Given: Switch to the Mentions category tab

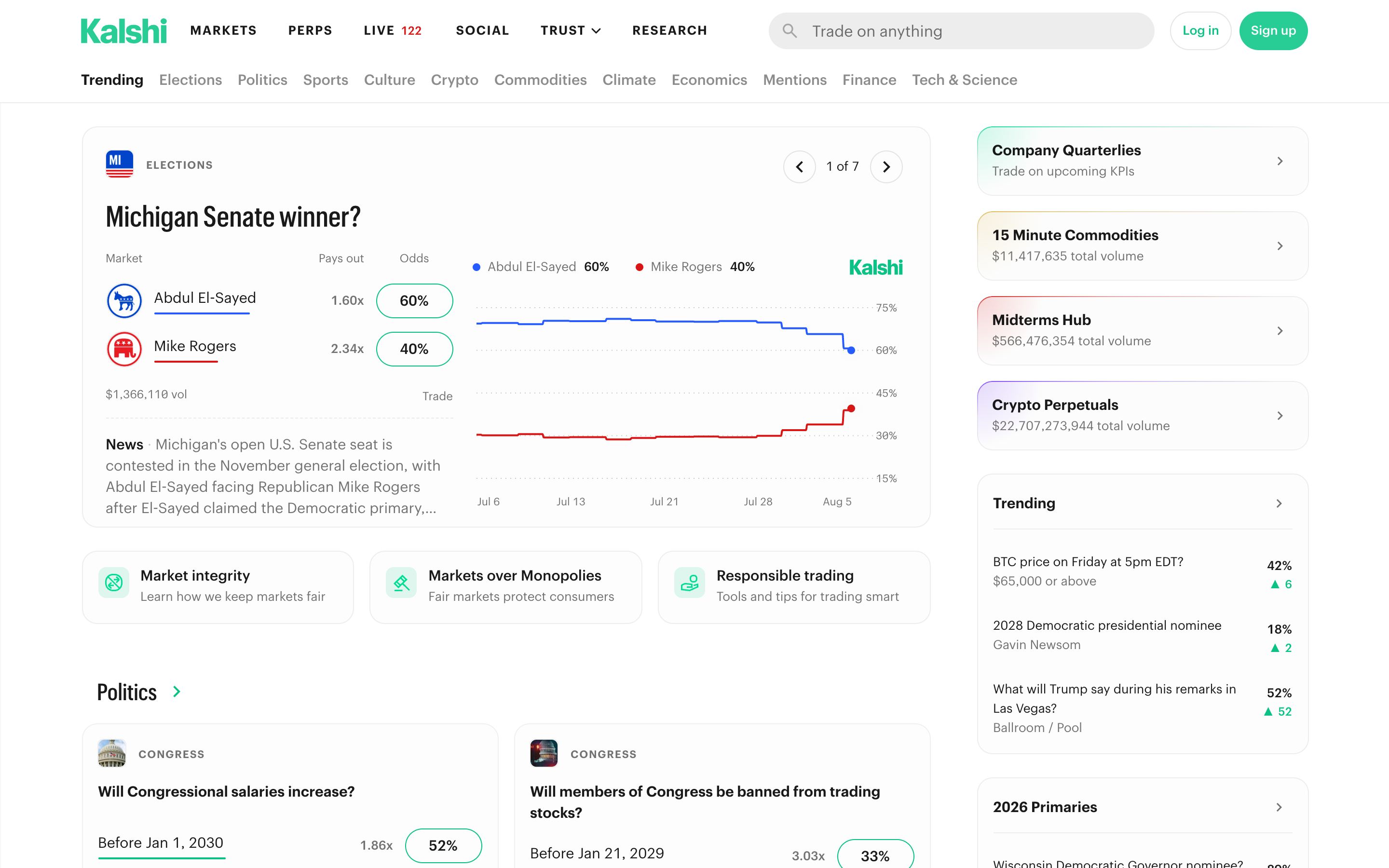Looking at the screenshot, I should 794,80.
